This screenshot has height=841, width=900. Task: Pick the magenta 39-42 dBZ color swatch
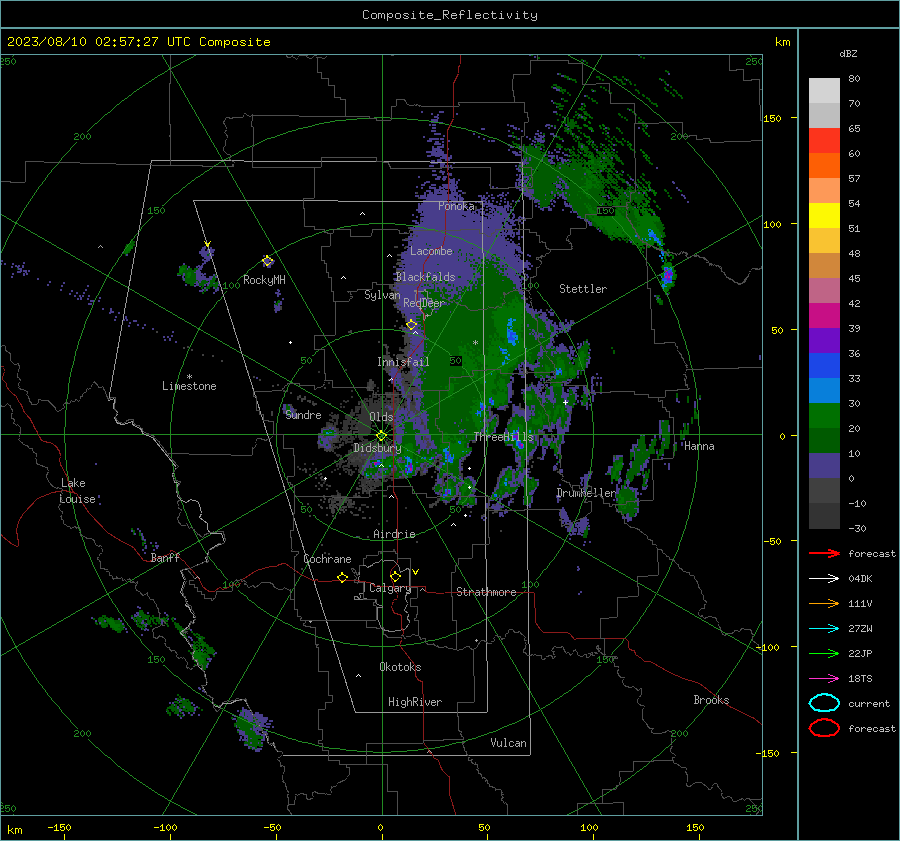824,316
